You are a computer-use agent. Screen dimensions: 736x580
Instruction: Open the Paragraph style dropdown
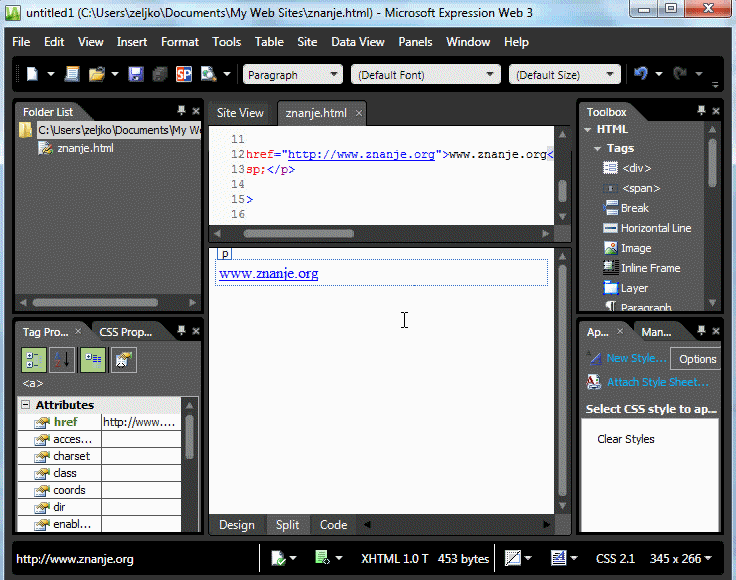(293, 75)
